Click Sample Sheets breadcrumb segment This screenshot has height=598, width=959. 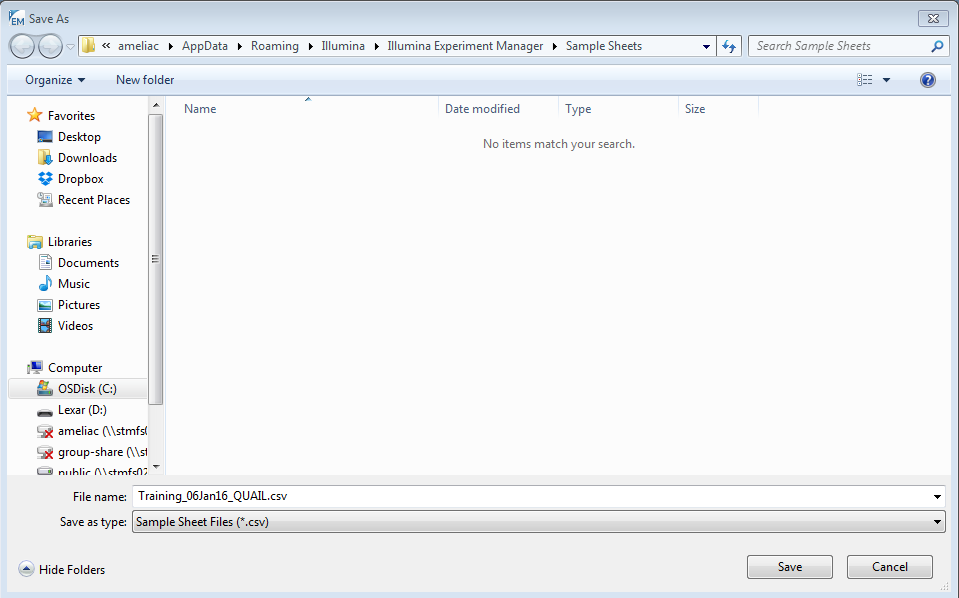[x=604, y=46]
